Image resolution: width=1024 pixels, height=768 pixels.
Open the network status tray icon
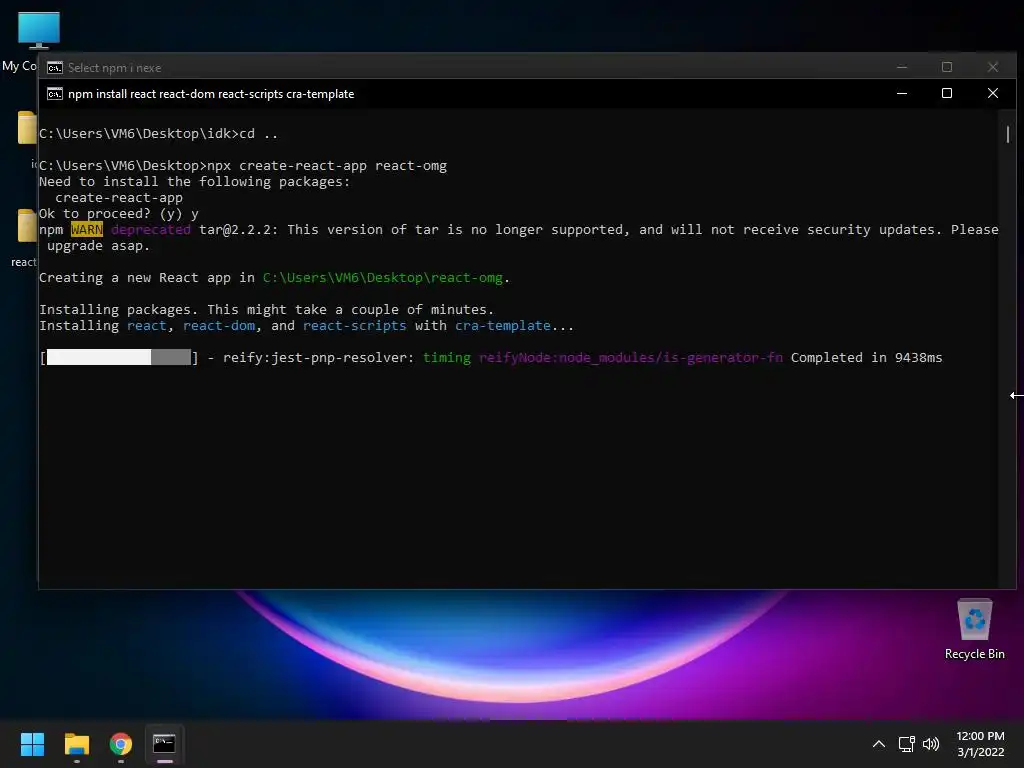coord(906,744)
